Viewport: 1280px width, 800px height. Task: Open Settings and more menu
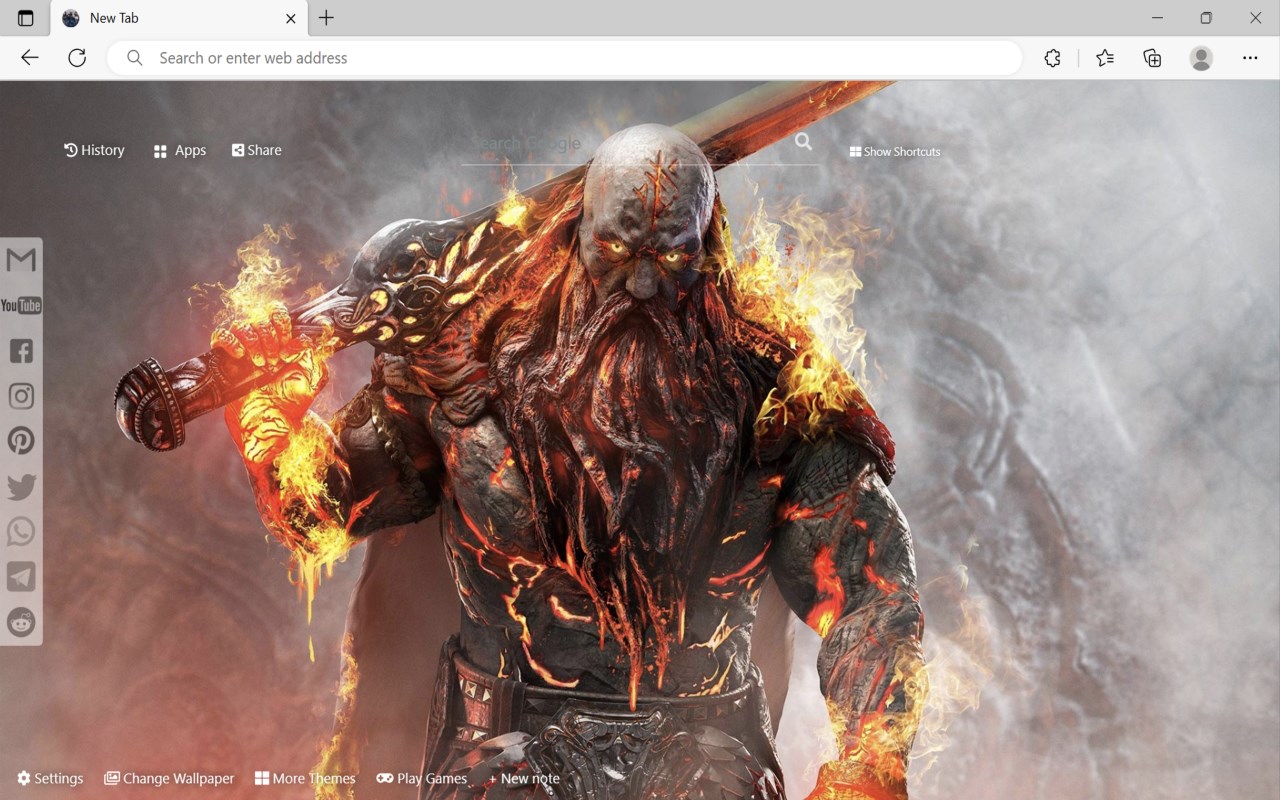pyautogui.click(x=1250, y=58)
